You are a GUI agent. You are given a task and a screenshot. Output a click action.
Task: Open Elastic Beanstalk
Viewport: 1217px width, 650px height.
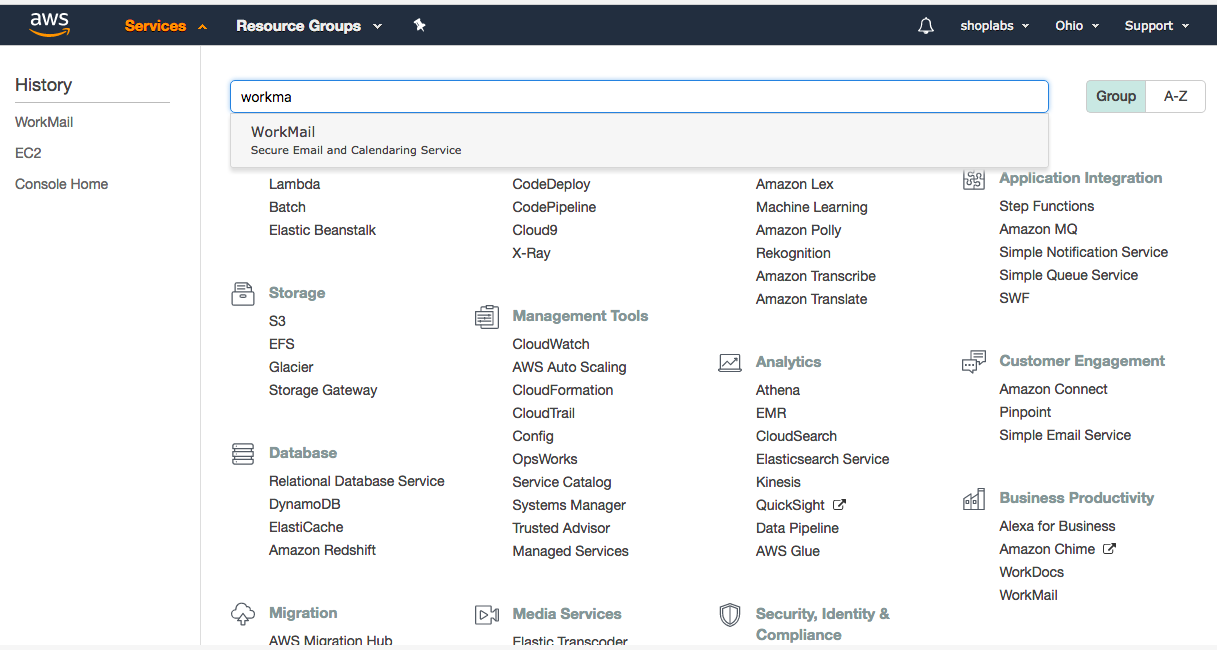322,230
